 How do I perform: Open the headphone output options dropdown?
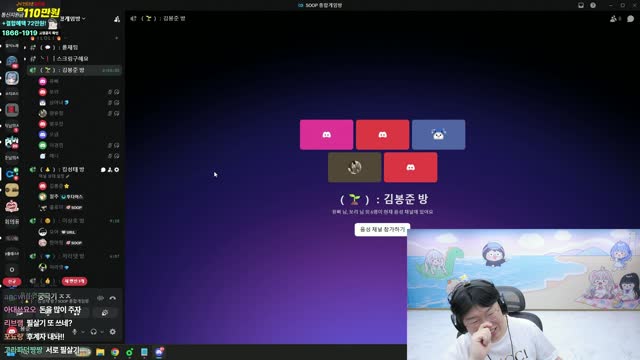pyautogui.click(x=102, y=332)
